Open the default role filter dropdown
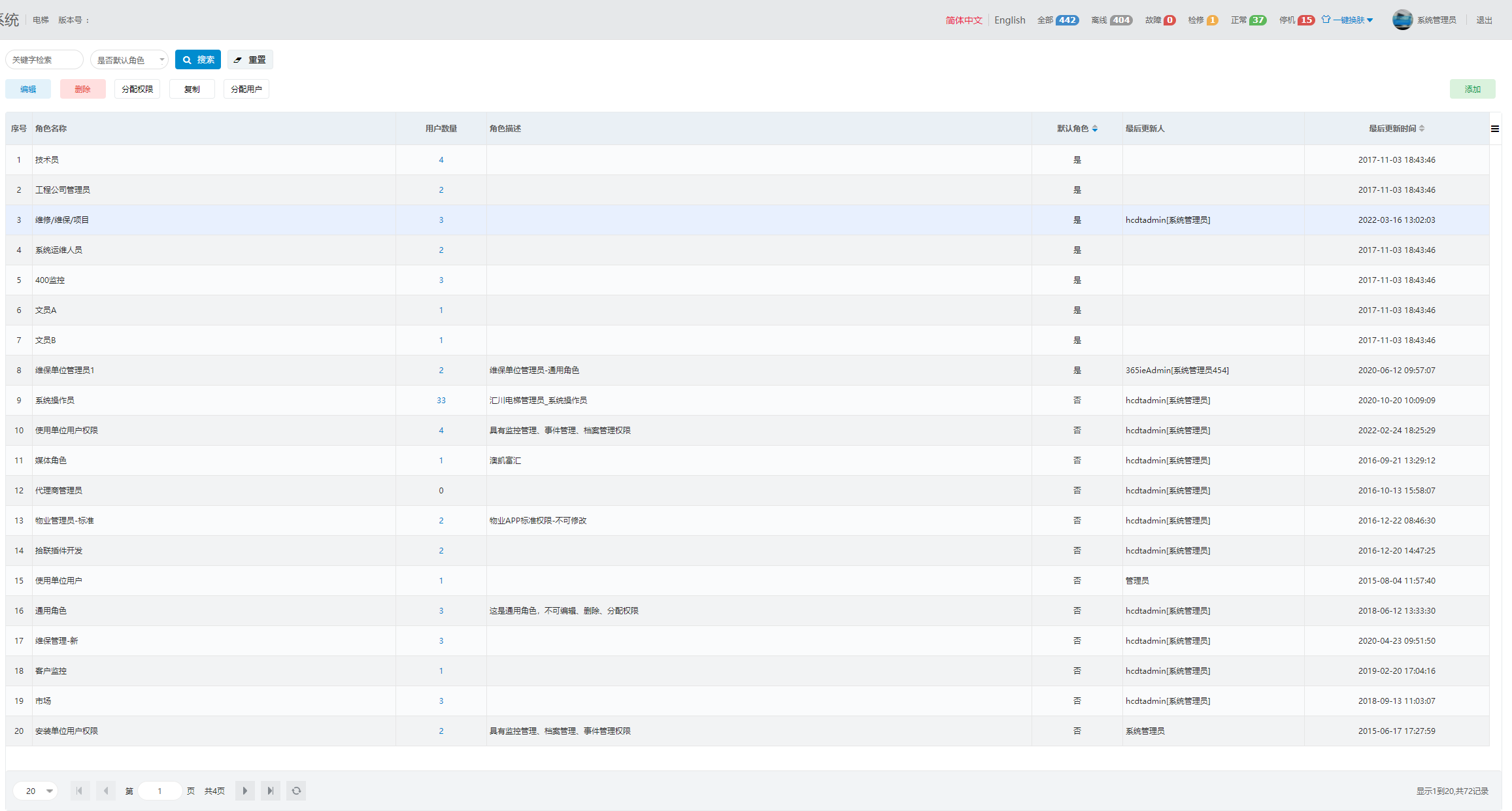The image size is (1512, 811). [x=129, y=59]
